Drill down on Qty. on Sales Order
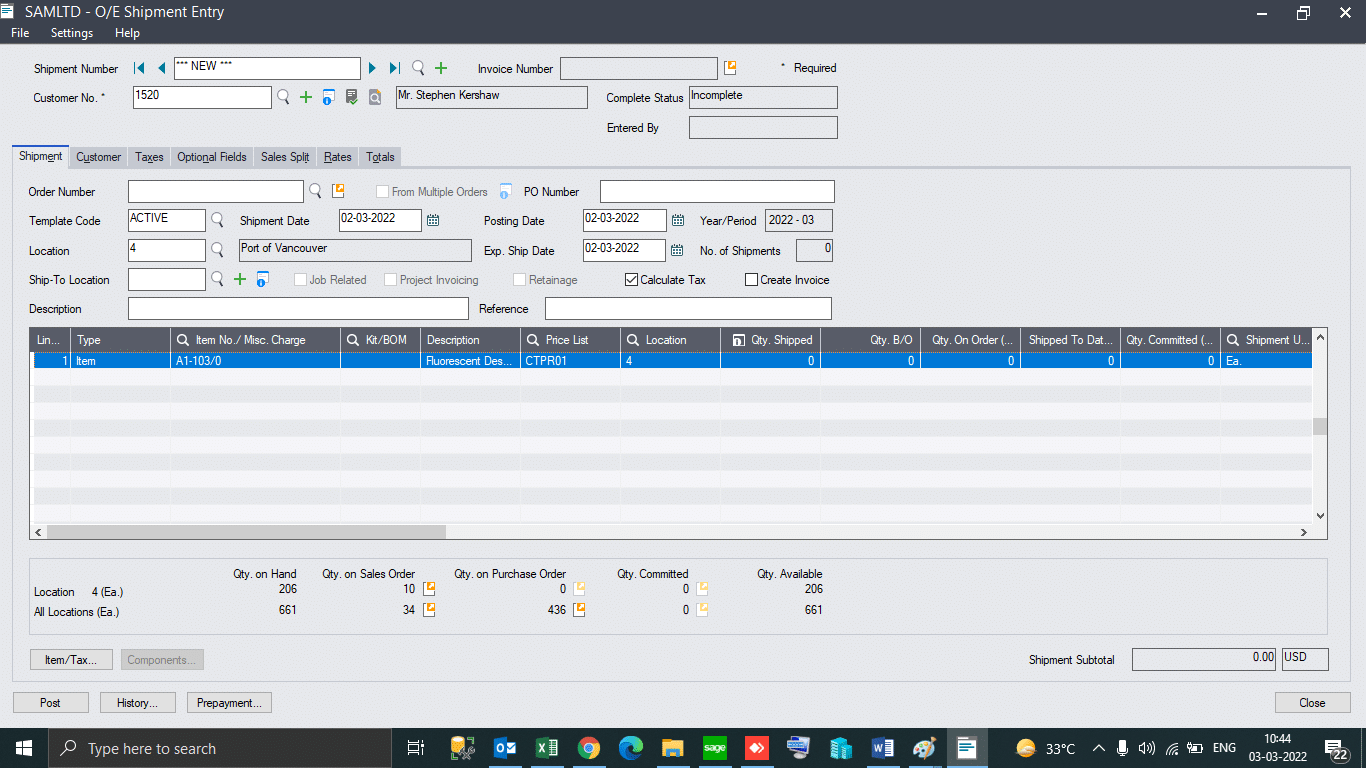This screenshot has height=768, width=1366. (x=430, y=589)
